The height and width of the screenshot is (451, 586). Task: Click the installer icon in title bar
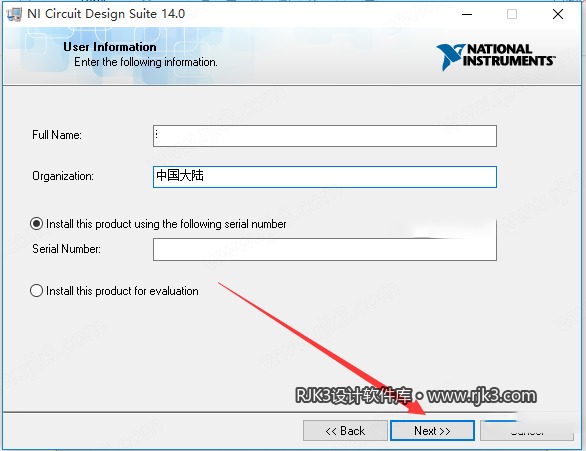pos(14,14)
